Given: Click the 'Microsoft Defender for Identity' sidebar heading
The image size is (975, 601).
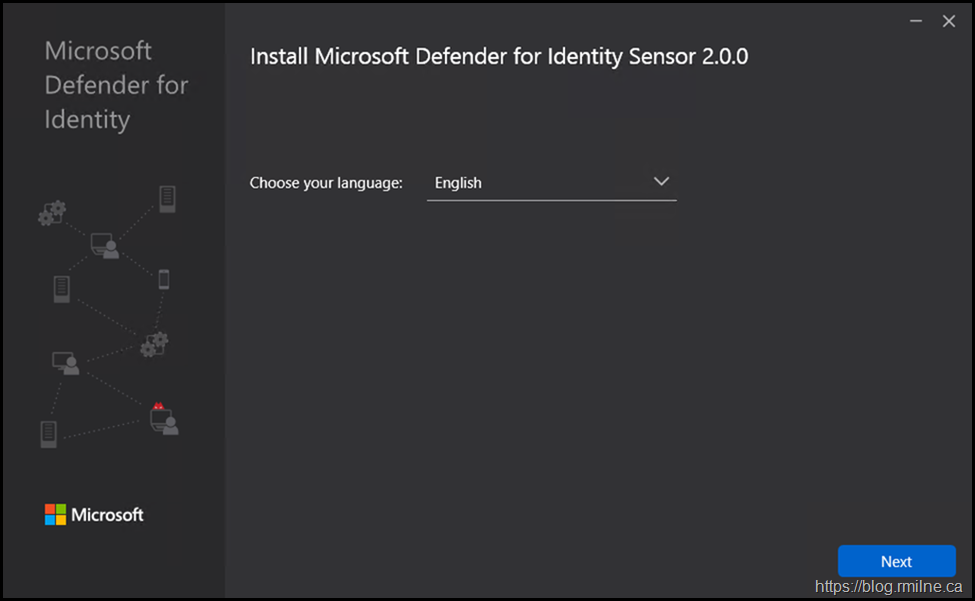Looking at the screenshot, I should (116, 85).
